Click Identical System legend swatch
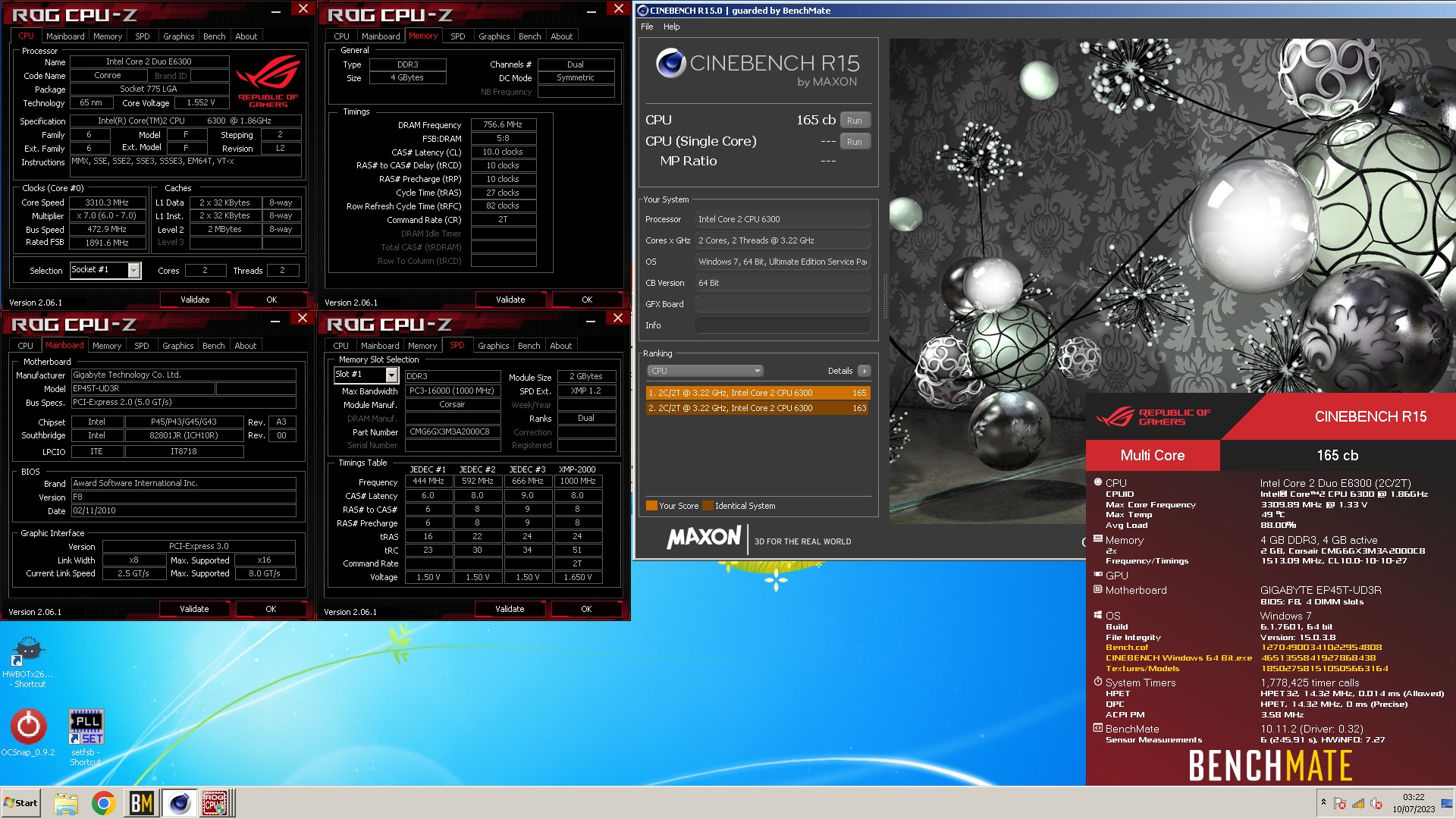The height and width of the screenshot is (819, 1456). (x=708, y=506)
